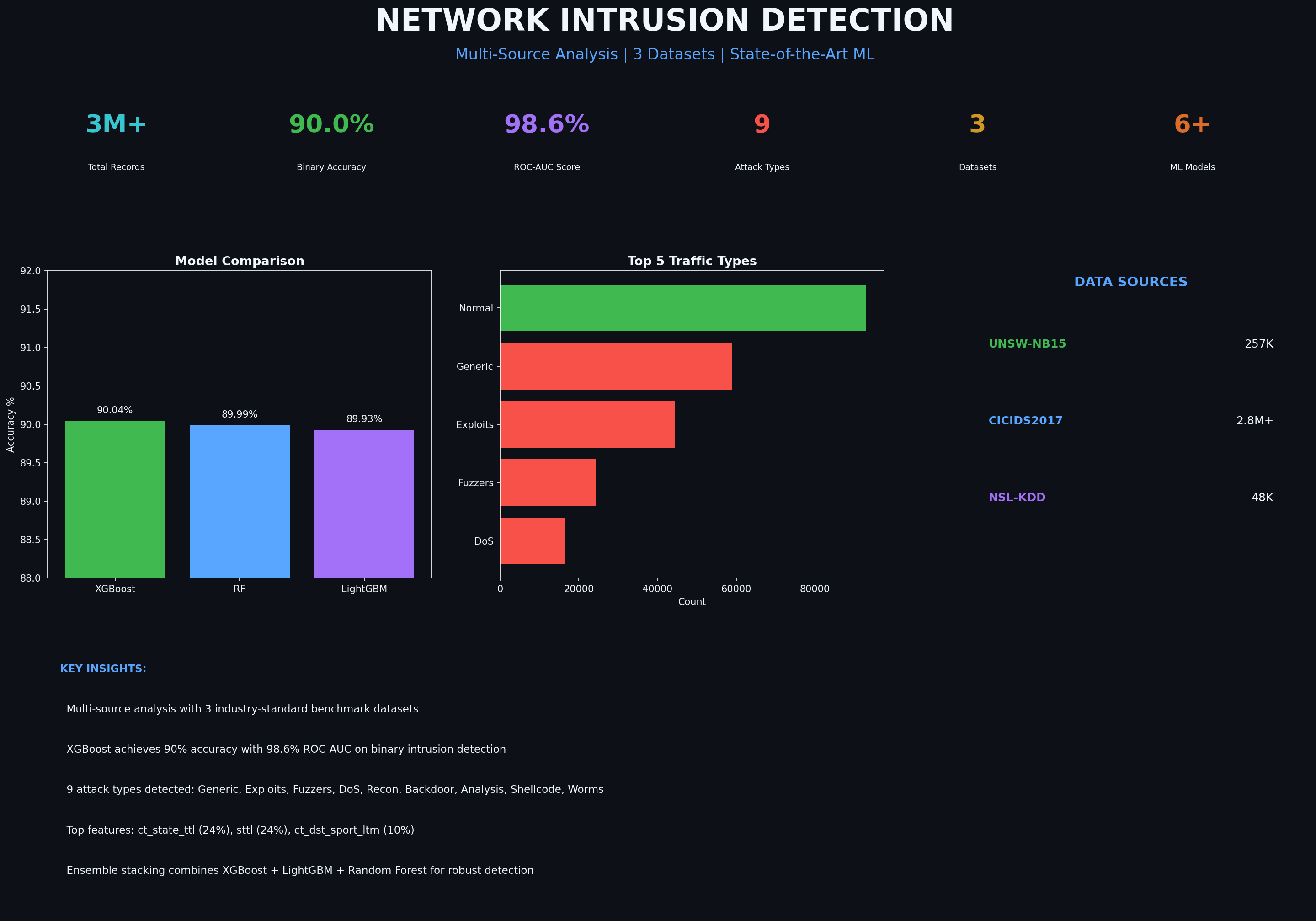1316x921 pixels.
Task: Click the Fuzzers traffic bar
Action: [547, 482]
